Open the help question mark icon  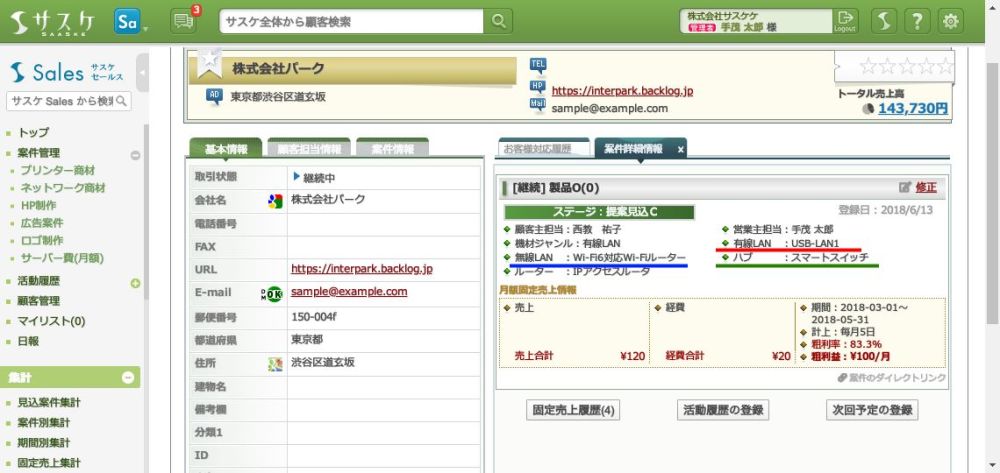(917, 21)
